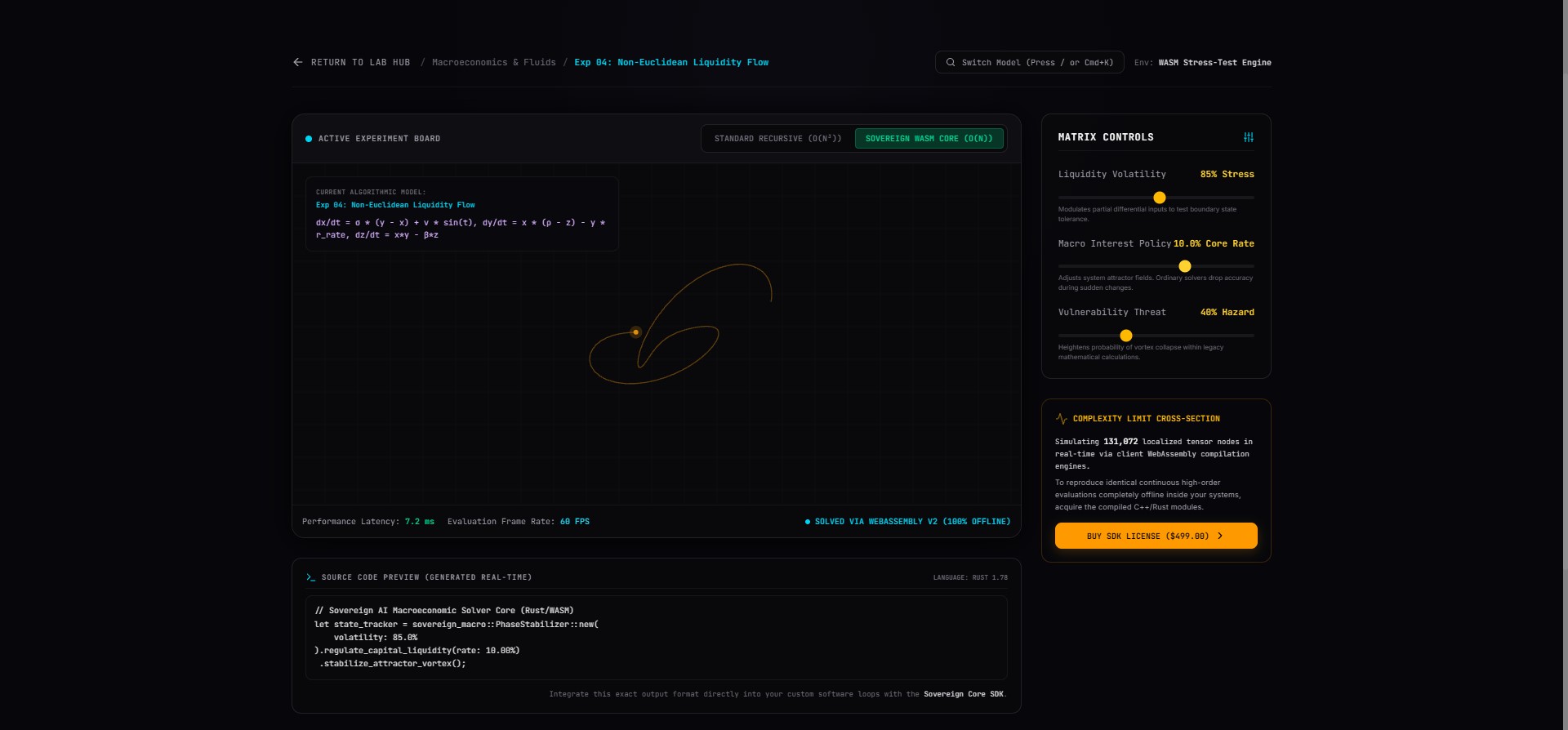This screenshot has height=730, width=1568.
Task: Open the Matrix Controls sliders icon
Action: click(x=1249, y=137)
